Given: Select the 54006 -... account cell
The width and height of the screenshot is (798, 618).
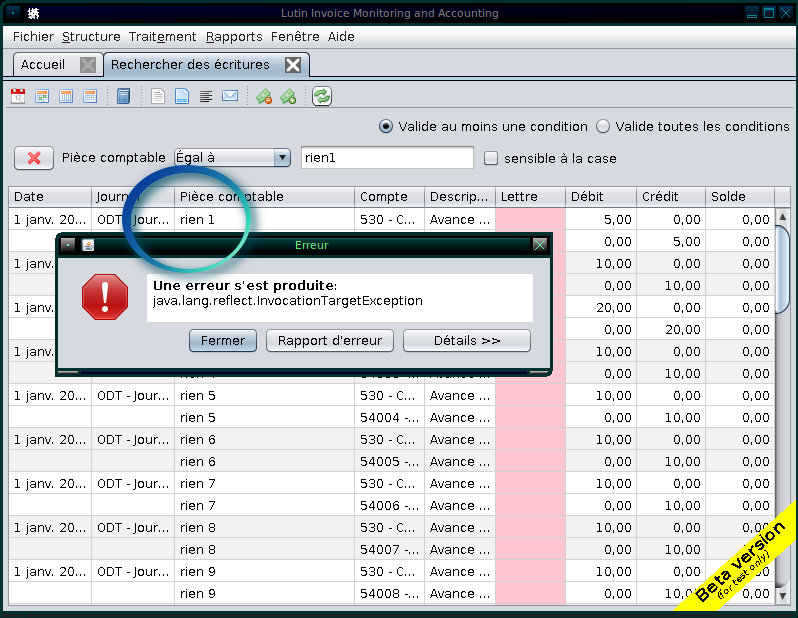Looking at the screenshot, I should [389, 505].
